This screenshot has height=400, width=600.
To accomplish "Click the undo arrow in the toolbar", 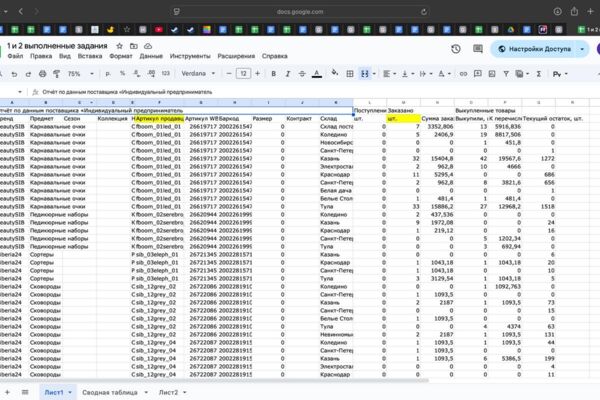I will 14,74.
